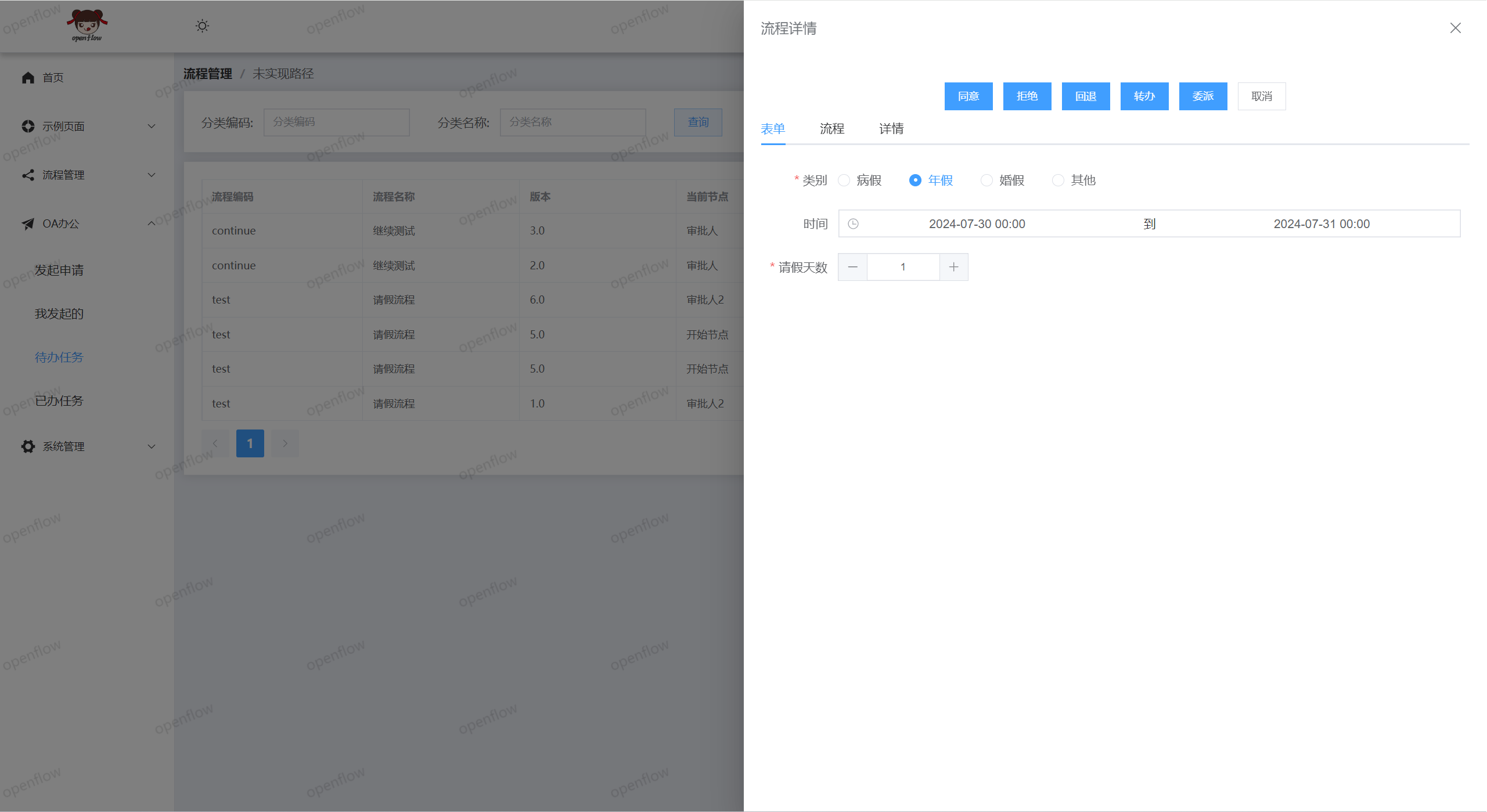Toggle the sun theme icon
This screenshot has height=812, width=1487.
click(202, 26)
